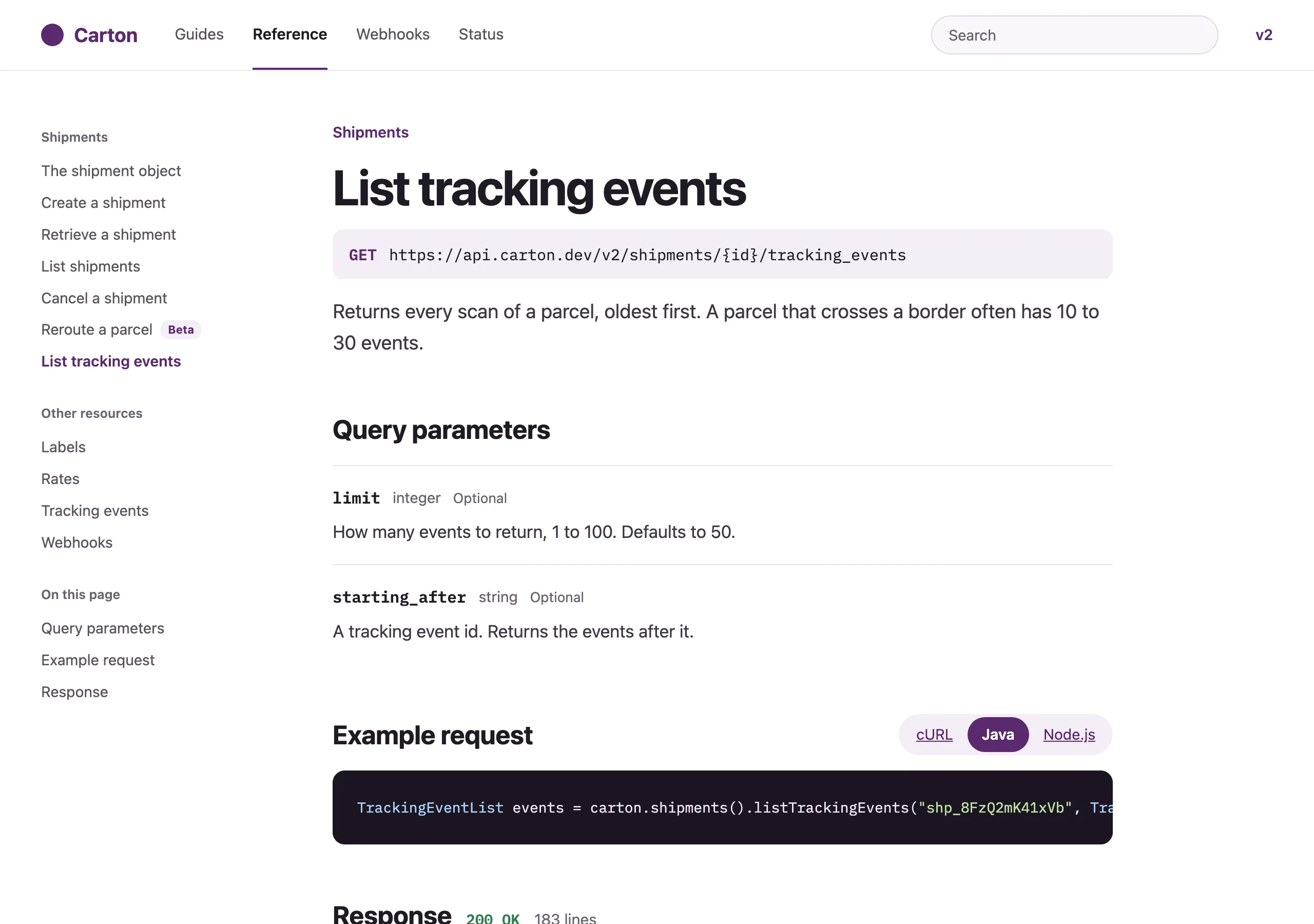Select the Reference nav tab
Screen dimensions: 1314x924
point(289,34)
